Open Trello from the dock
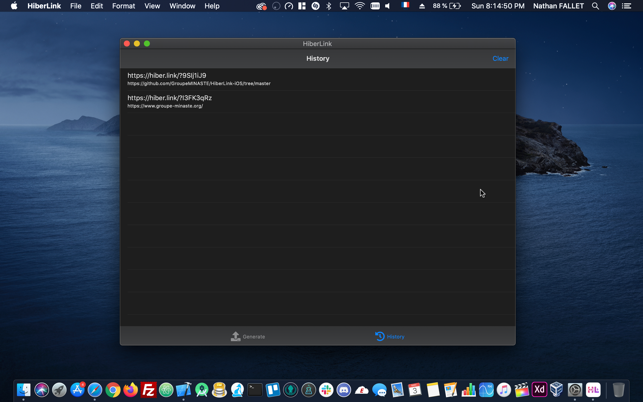 click(273, 389)
